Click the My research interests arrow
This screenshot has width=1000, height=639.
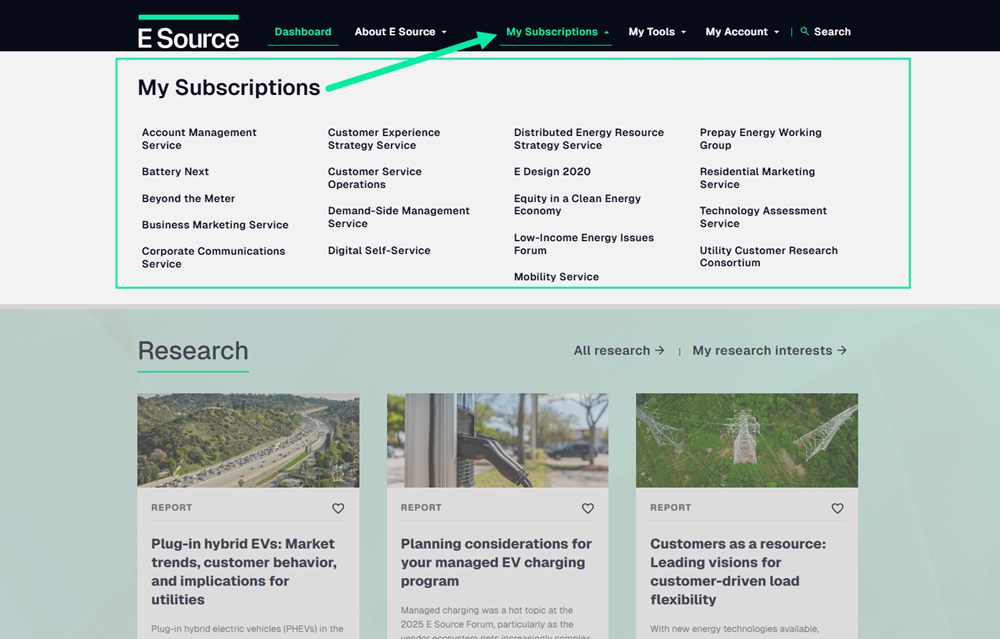tap(843, 350)
